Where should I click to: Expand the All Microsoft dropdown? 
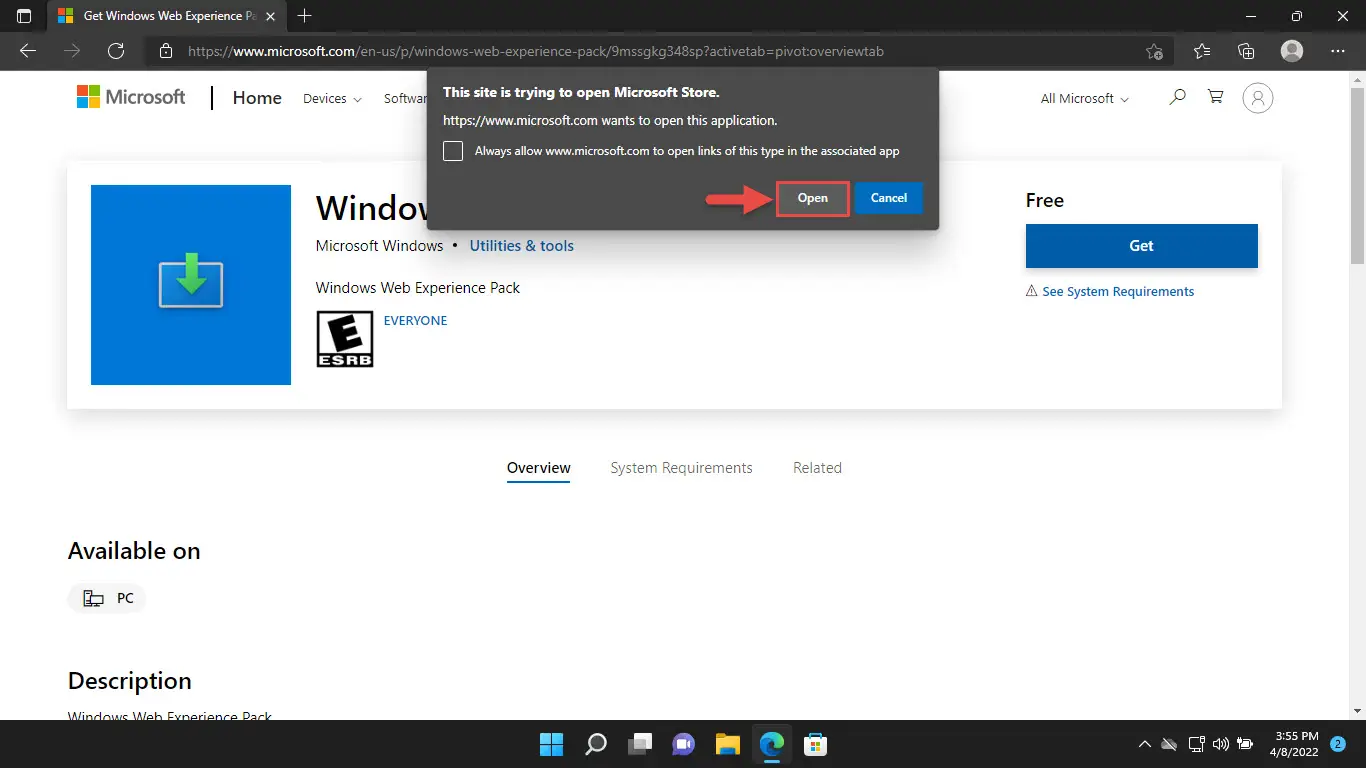click(1085, 98)
